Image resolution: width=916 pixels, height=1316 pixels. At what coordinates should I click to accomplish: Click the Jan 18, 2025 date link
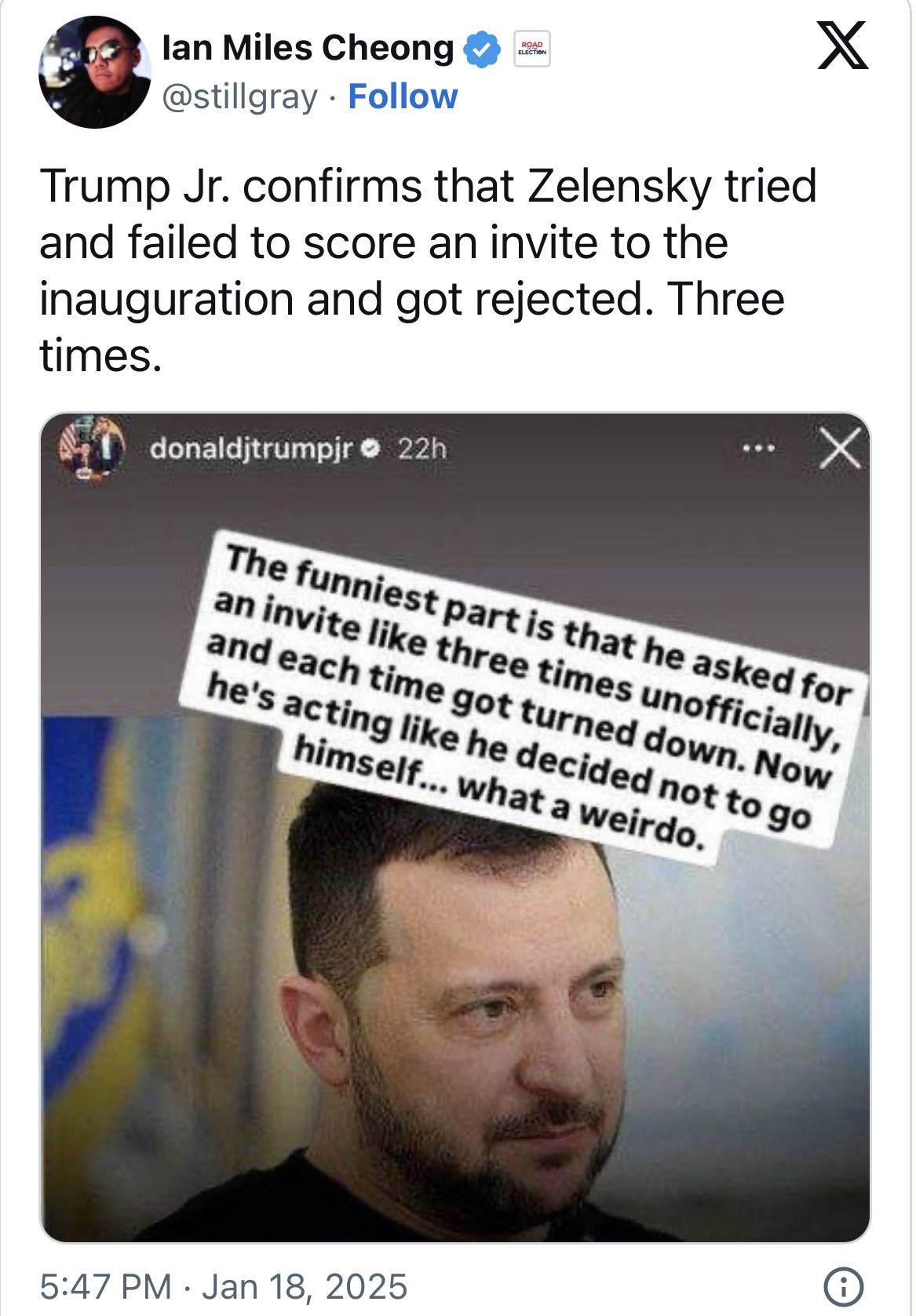(x=305, y=1287)
